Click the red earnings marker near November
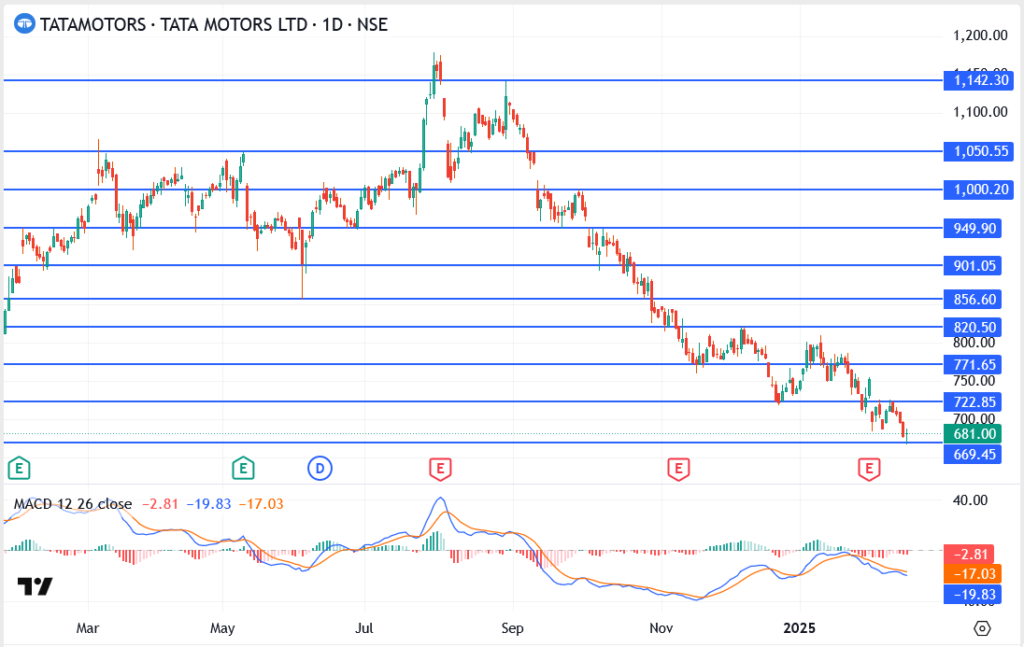The width and height of the screenshot is (1024, 647). (x=679, y=467)
